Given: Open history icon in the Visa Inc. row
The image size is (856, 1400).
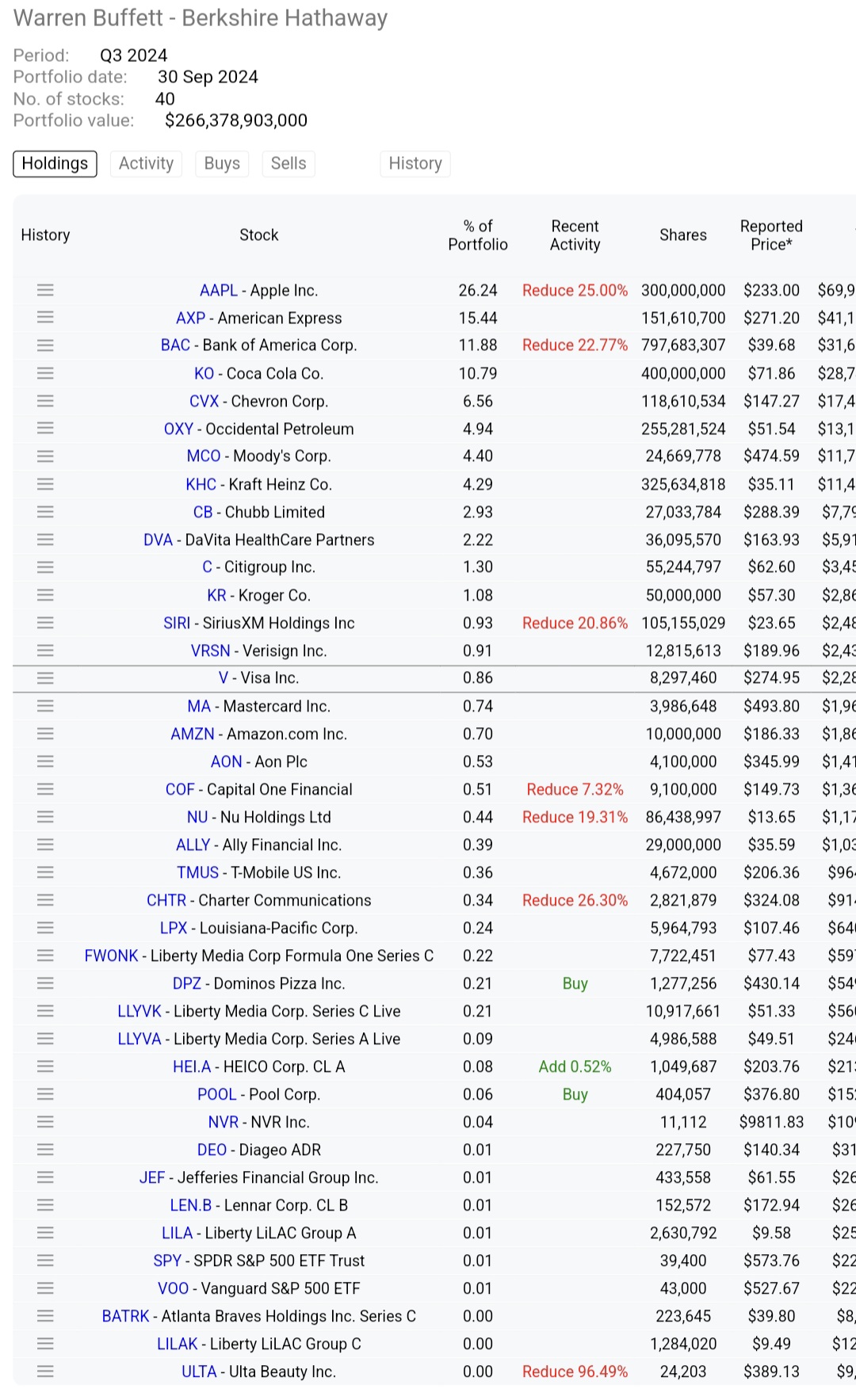Looking at the screenshot, I should 45,678.
